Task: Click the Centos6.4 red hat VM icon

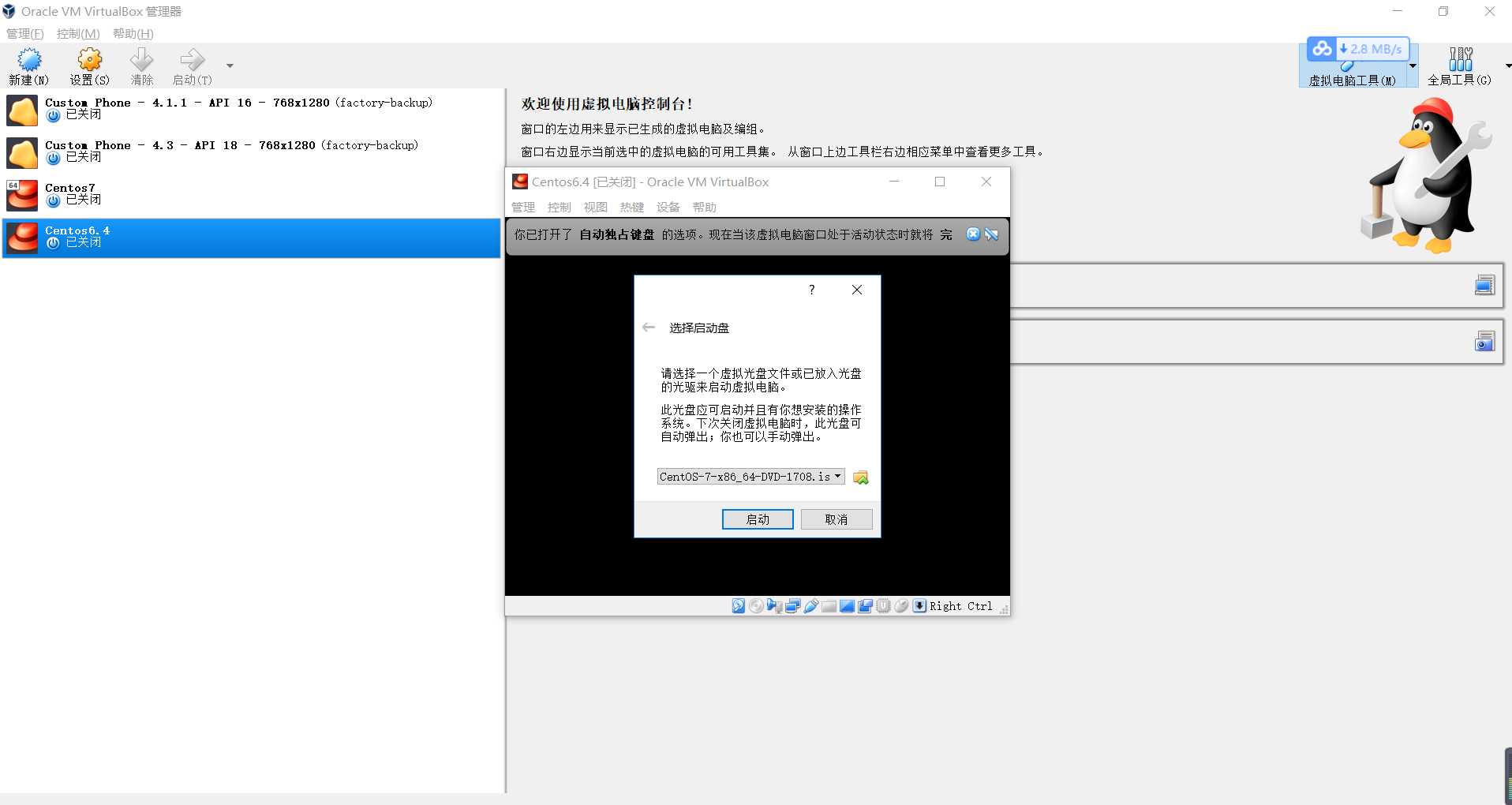Action: click(22, 238)
